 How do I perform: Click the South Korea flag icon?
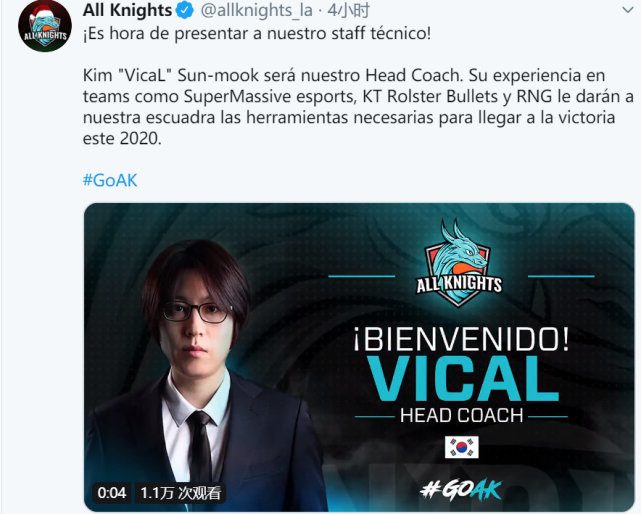click(x=461, y=447)
